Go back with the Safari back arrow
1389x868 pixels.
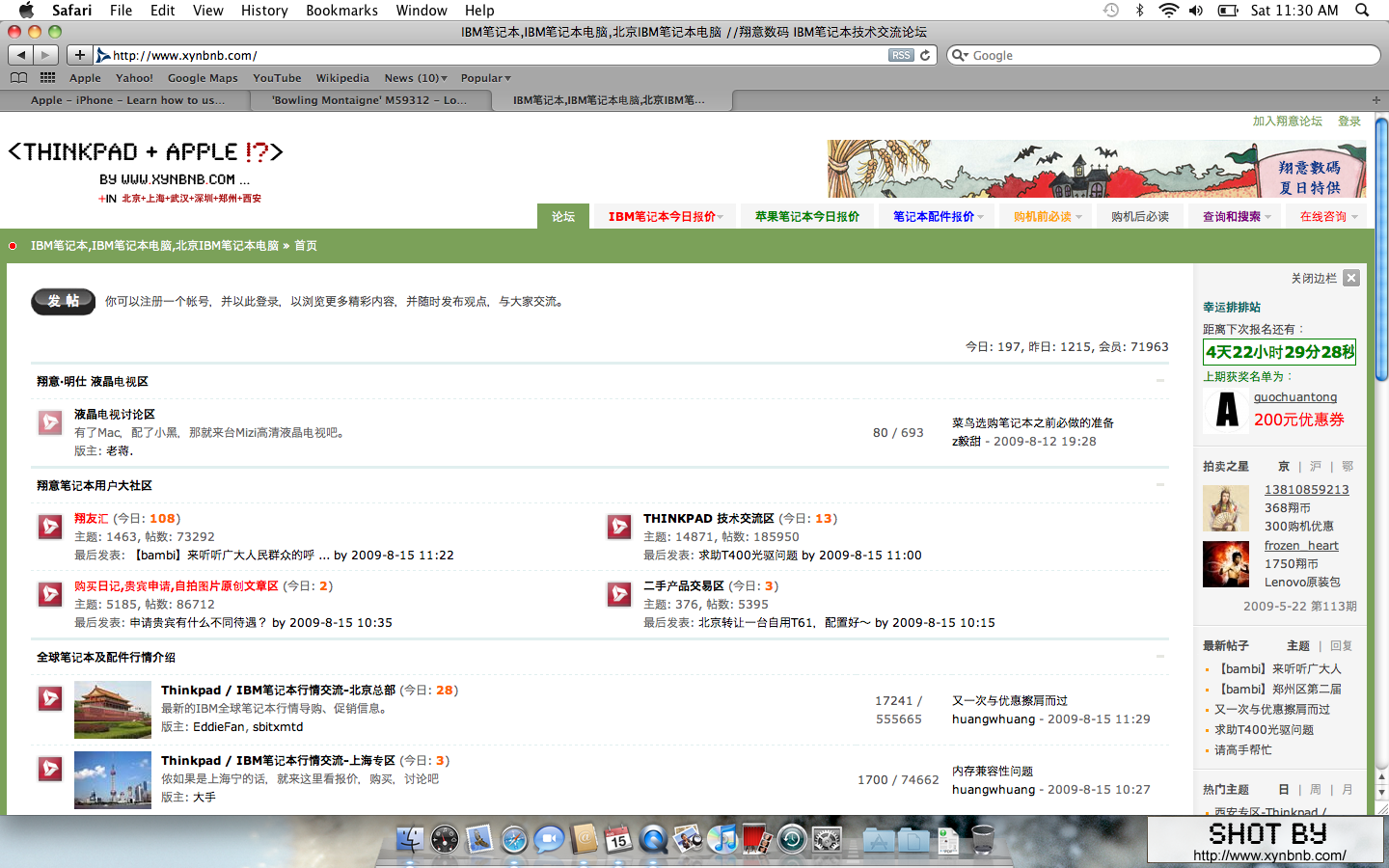coord(21,55)
